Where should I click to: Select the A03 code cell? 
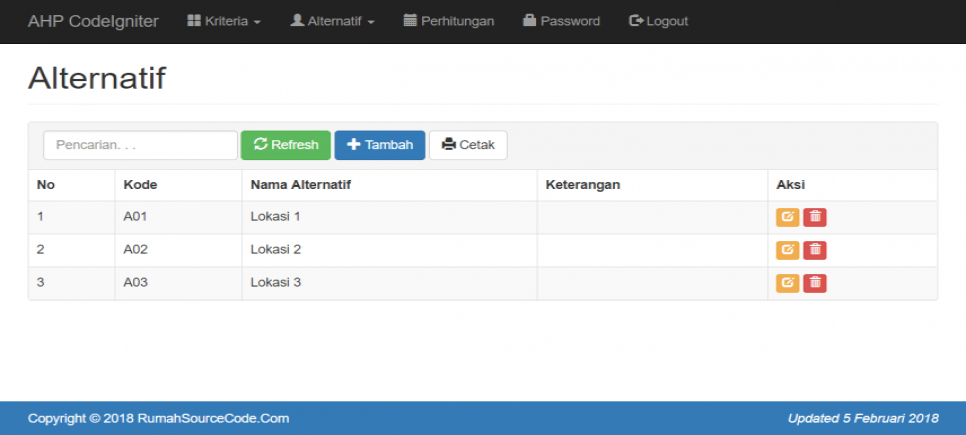[x=178, y=283]
